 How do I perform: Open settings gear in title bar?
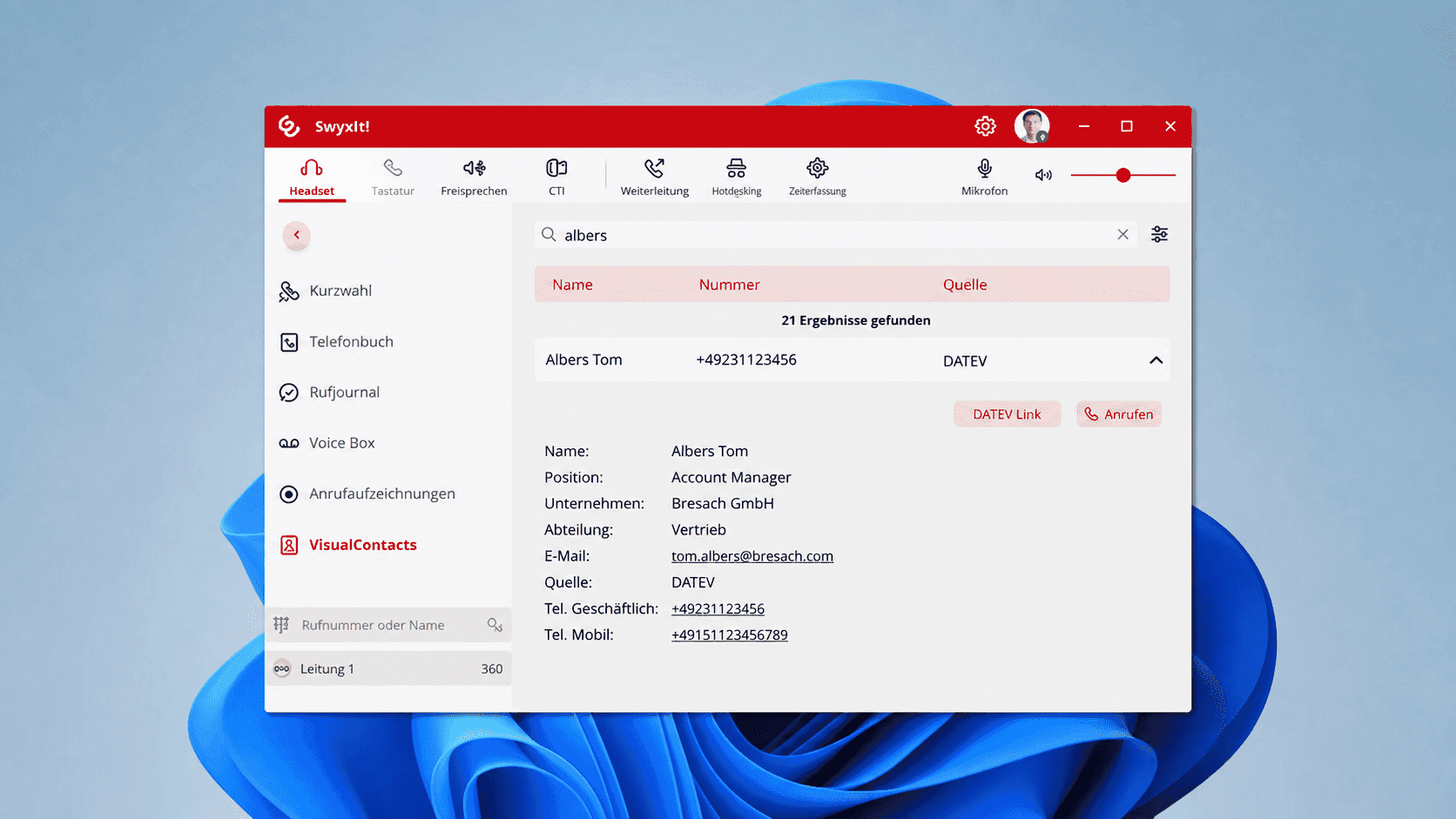point(985,126)
